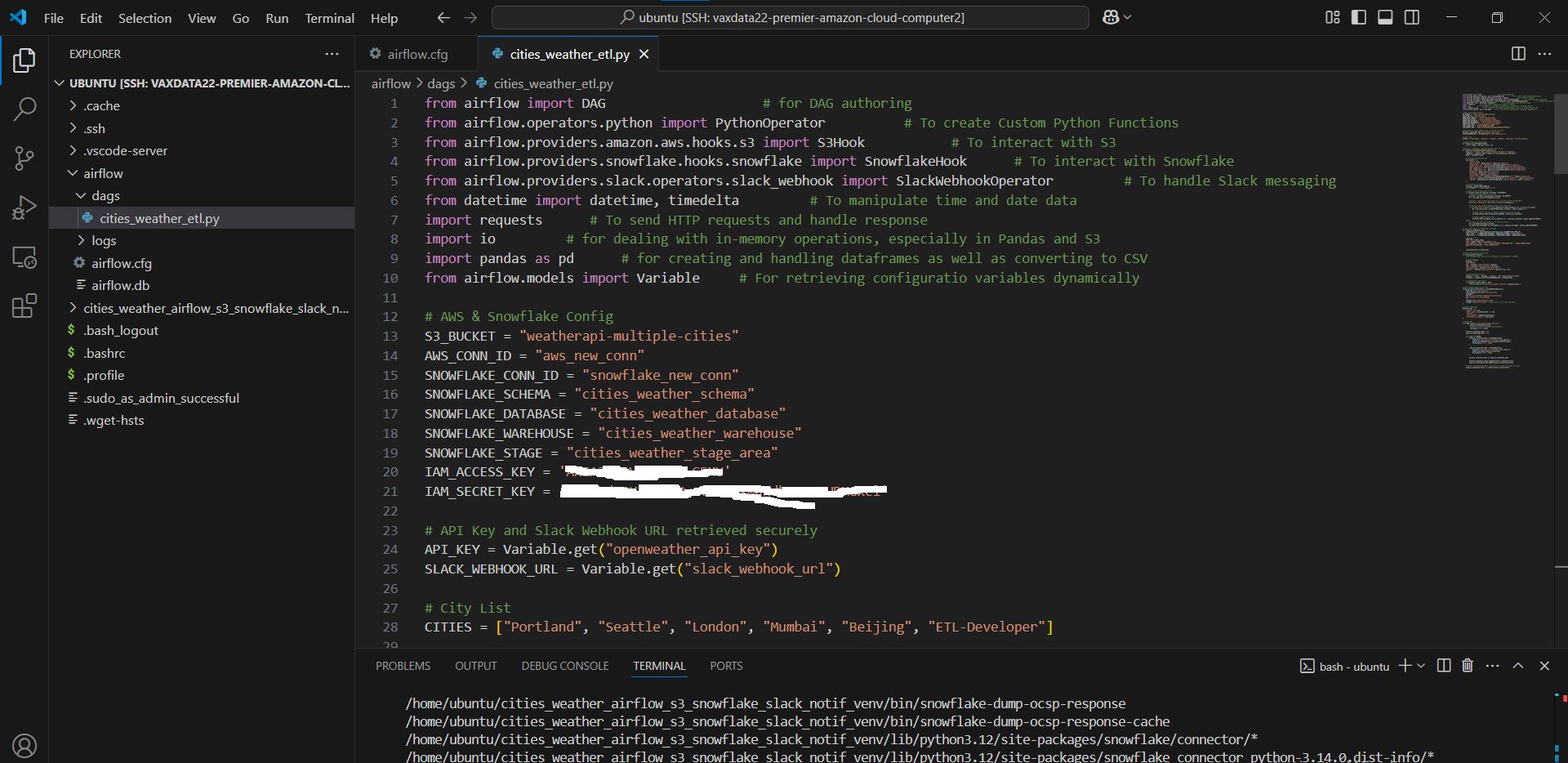Create a new terminal with plus icon
The width and height of the screenshot is (1568, 763).
click(x=1405, y=666)
